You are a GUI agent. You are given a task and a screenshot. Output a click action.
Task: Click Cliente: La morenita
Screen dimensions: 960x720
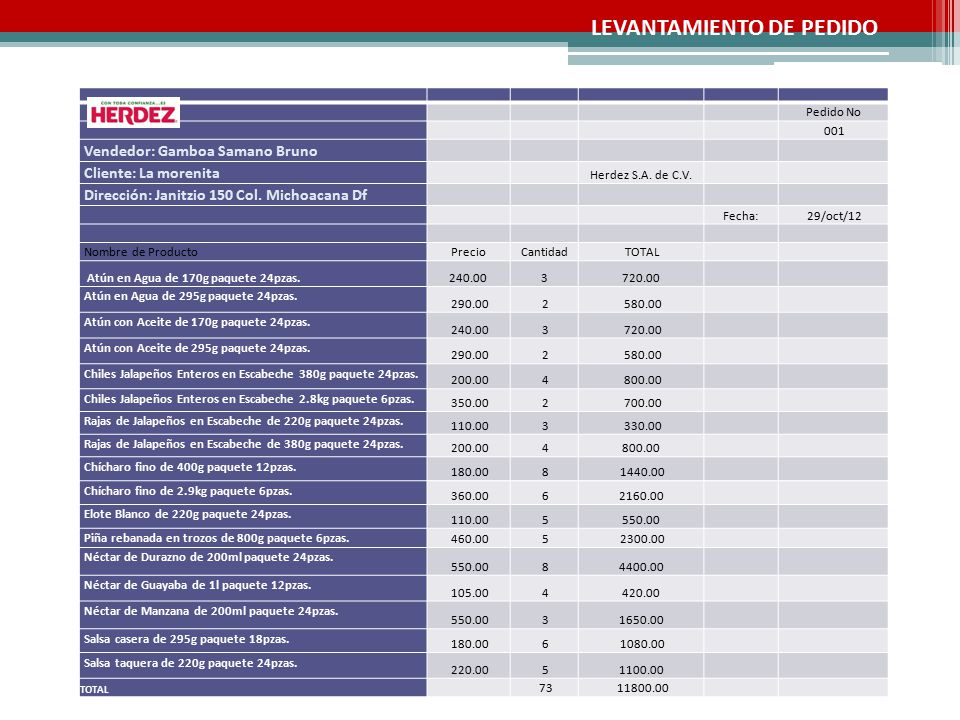(x=152, y=173)
